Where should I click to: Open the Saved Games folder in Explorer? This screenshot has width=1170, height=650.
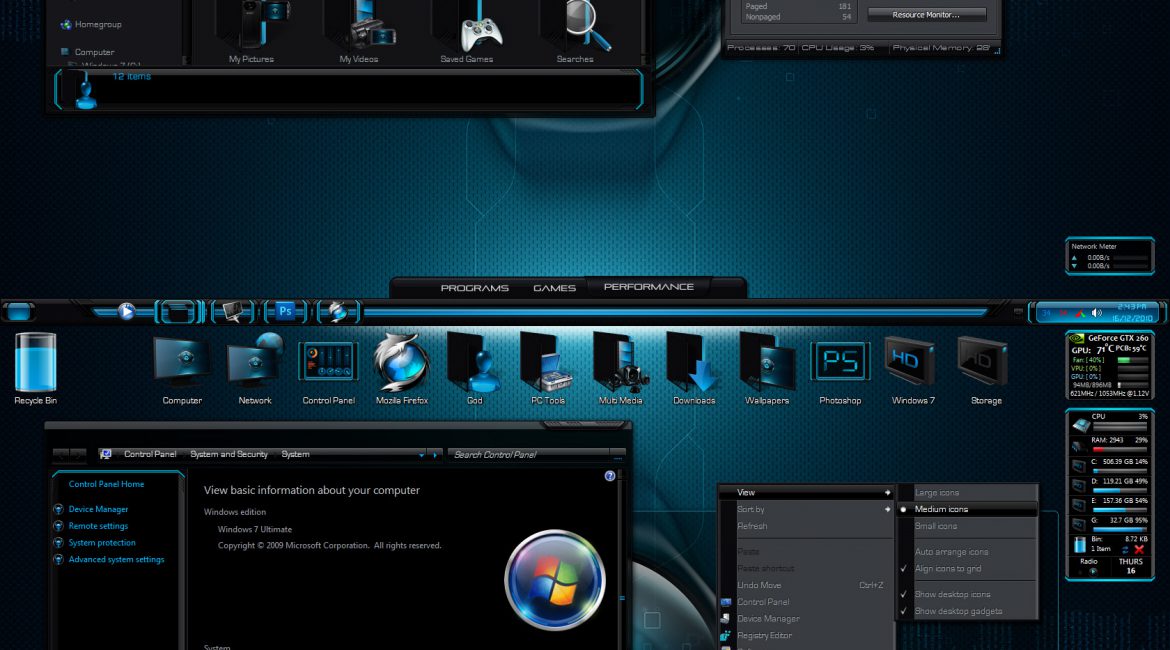tap(466, 31)
